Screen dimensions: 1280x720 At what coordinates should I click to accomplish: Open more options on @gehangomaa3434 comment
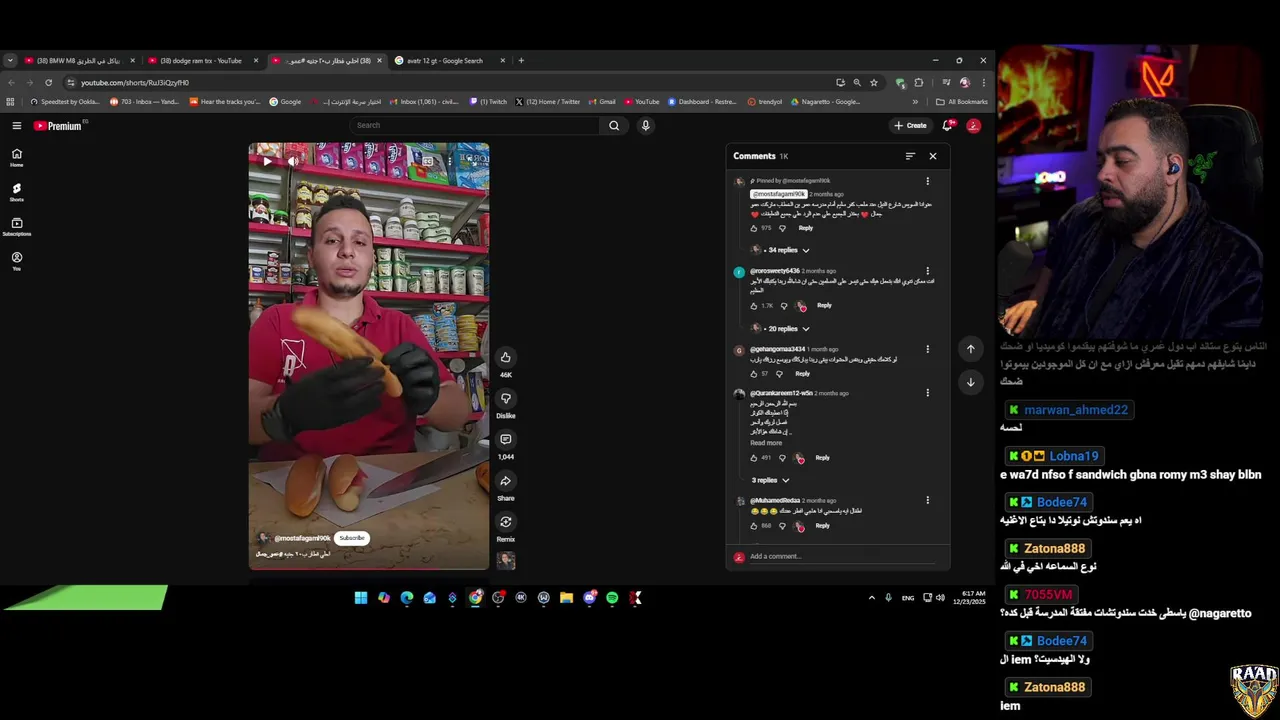coord(927,349)
